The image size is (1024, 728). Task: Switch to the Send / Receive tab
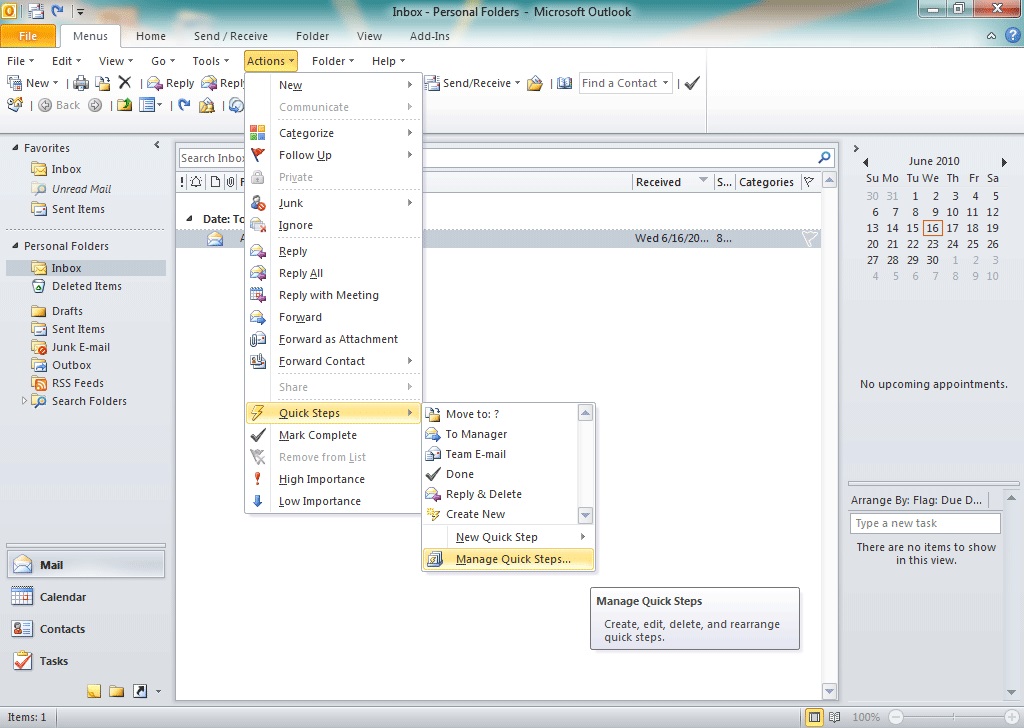pos(230,36)
